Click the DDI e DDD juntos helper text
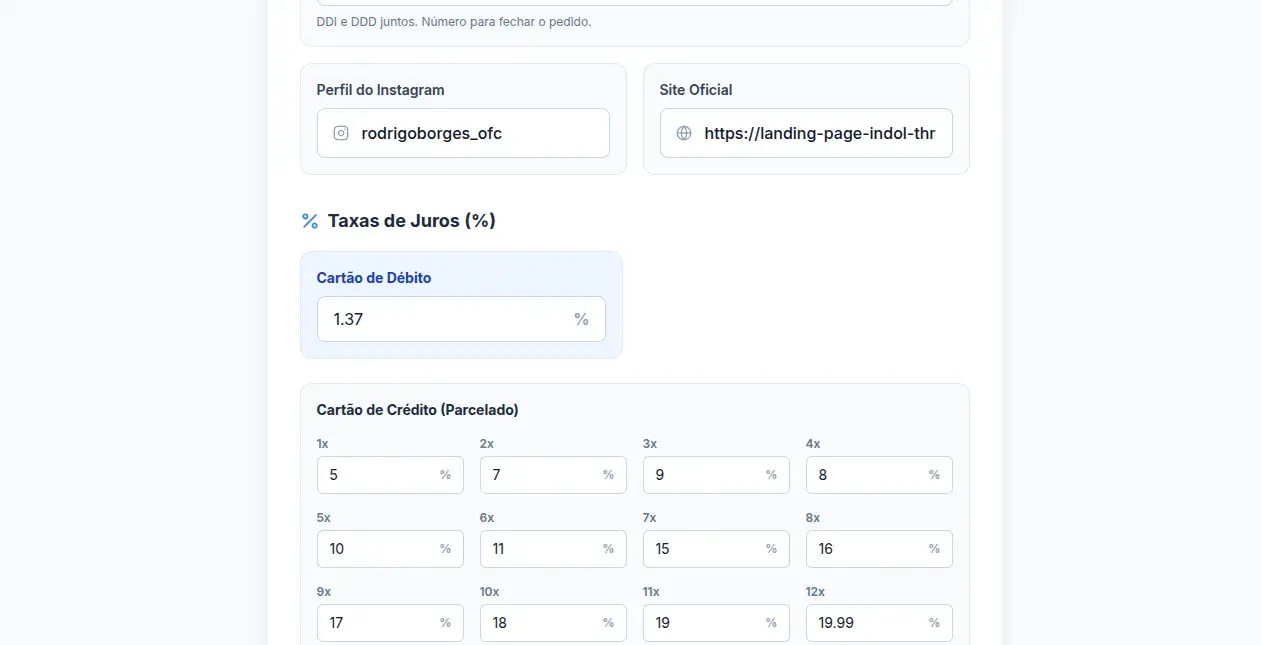This screenshot has width=1261, height=645. point(454,21)
